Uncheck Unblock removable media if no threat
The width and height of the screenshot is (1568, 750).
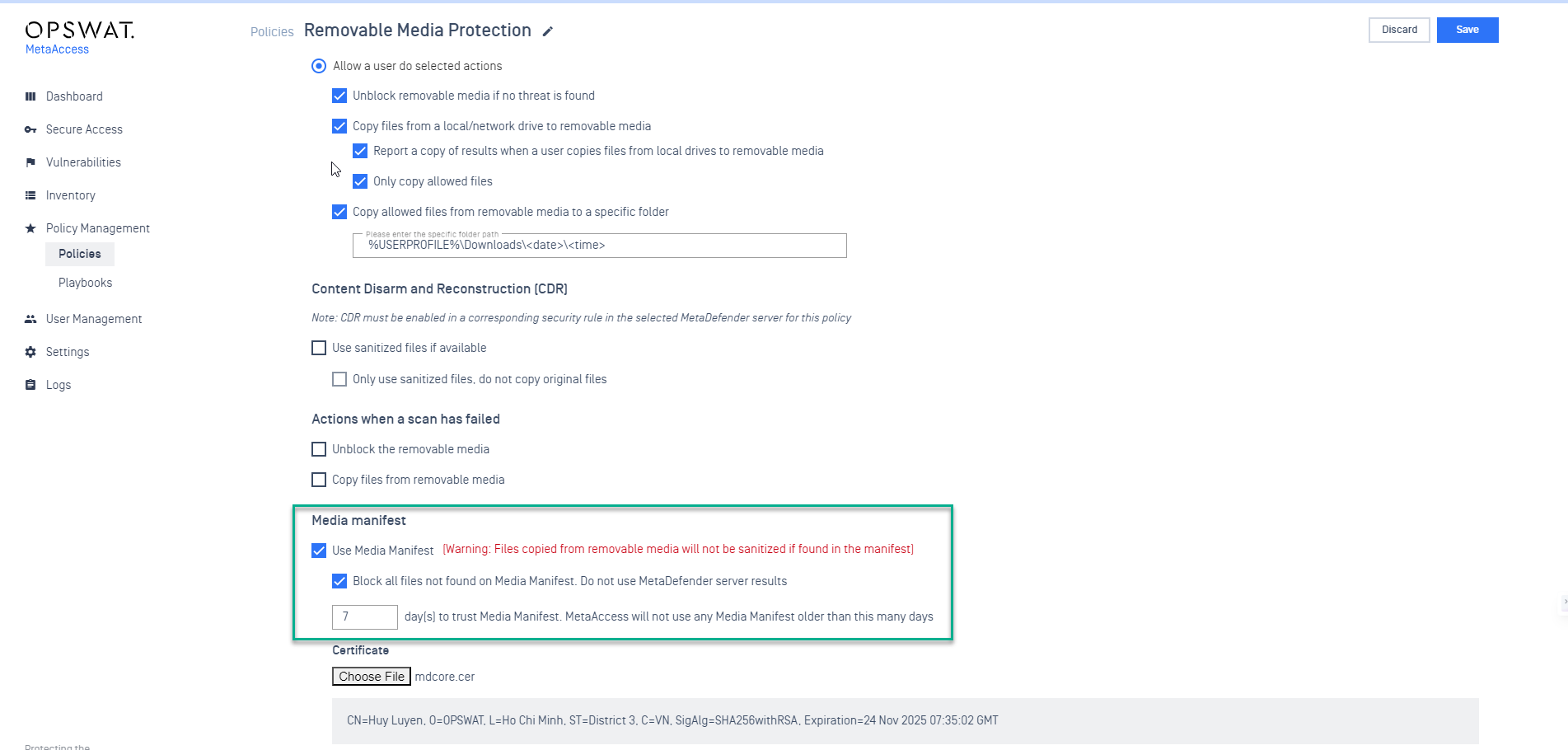click(x=339, y=96)
